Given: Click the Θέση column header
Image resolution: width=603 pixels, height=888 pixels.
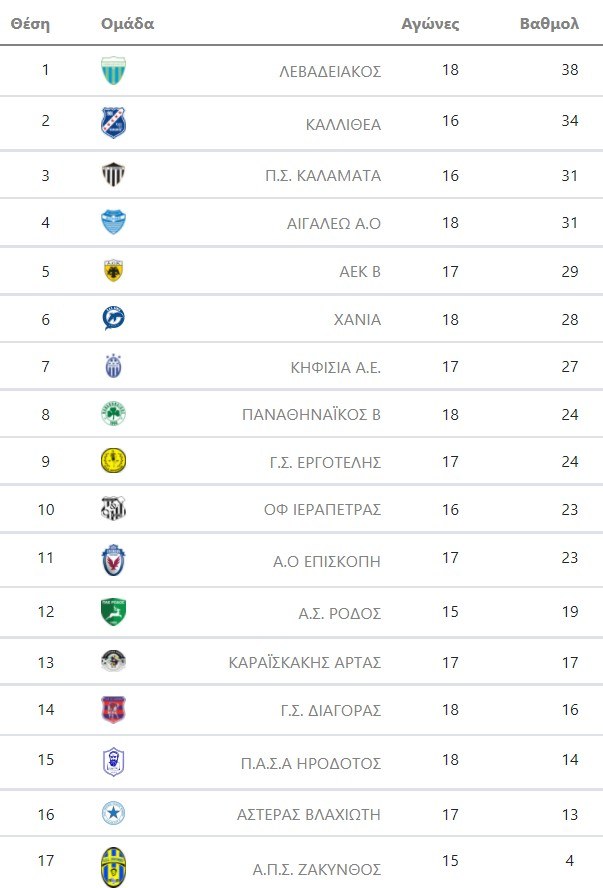Looking at the screenshot, I should [30, 24].
